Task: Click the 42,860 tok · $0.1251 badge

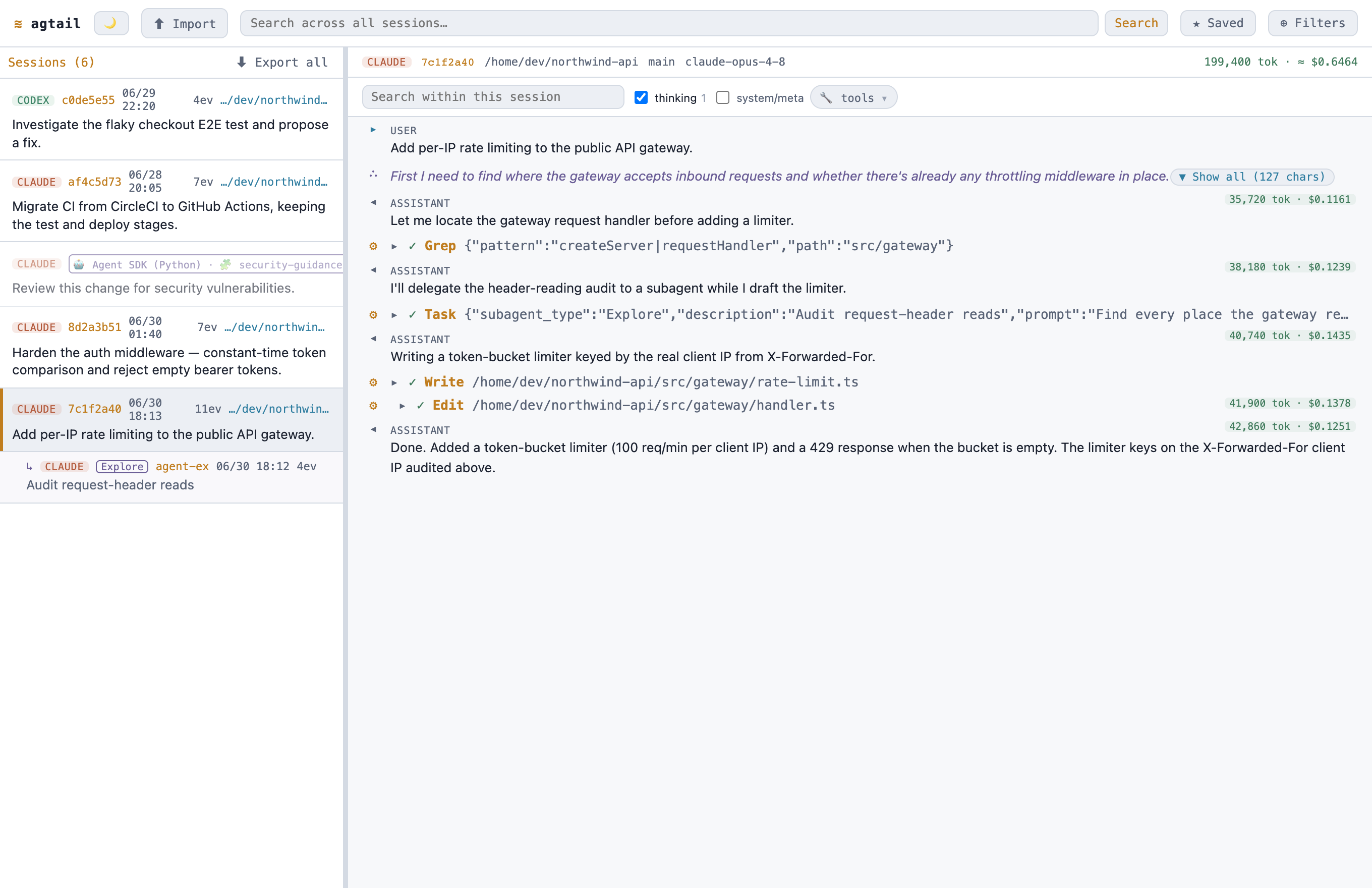Action: coord(1290,427)
